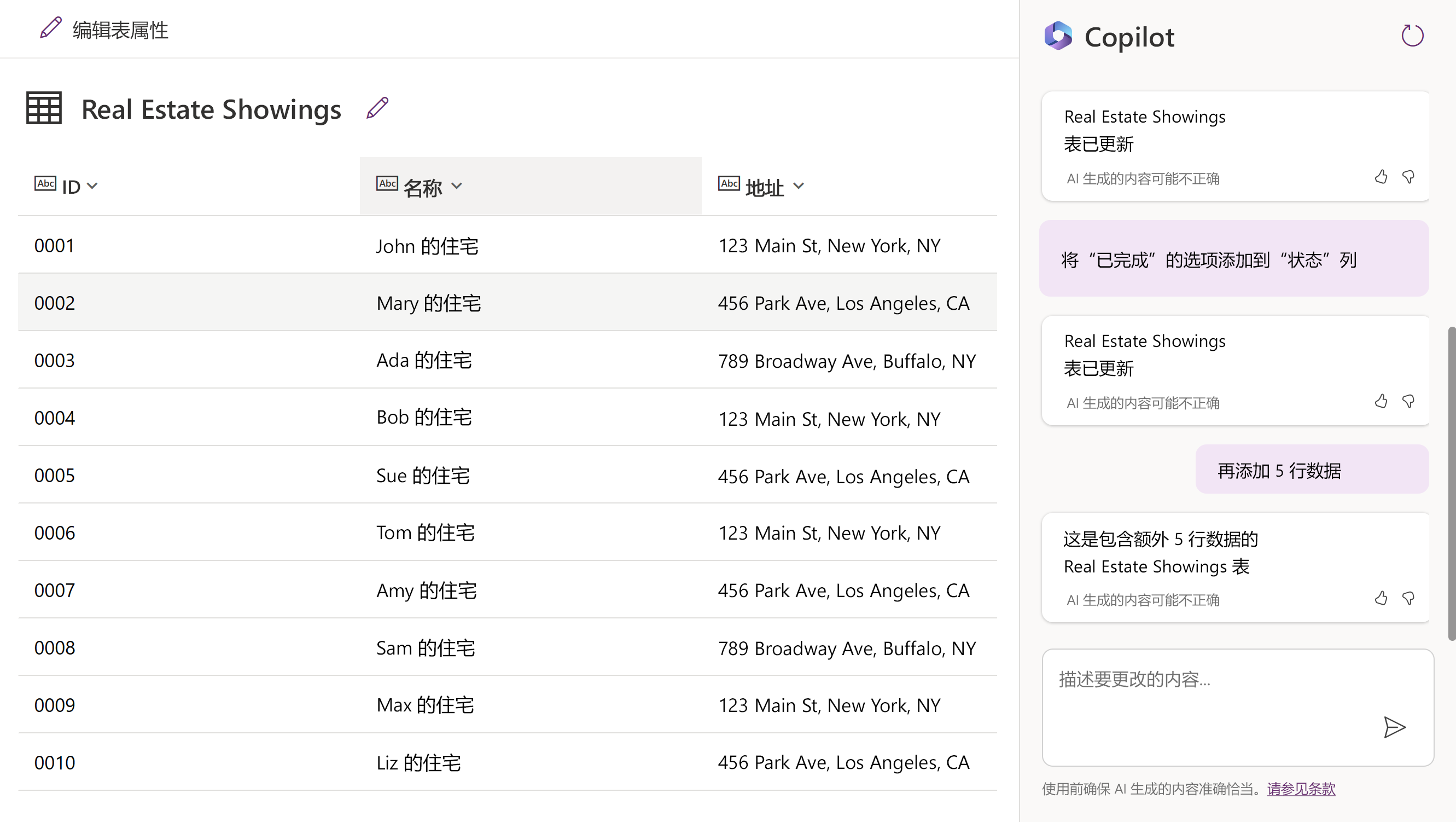
Task: Click the 描述要更改的内容 input box
Action: pyautogui.click(x=1238, y=707)
